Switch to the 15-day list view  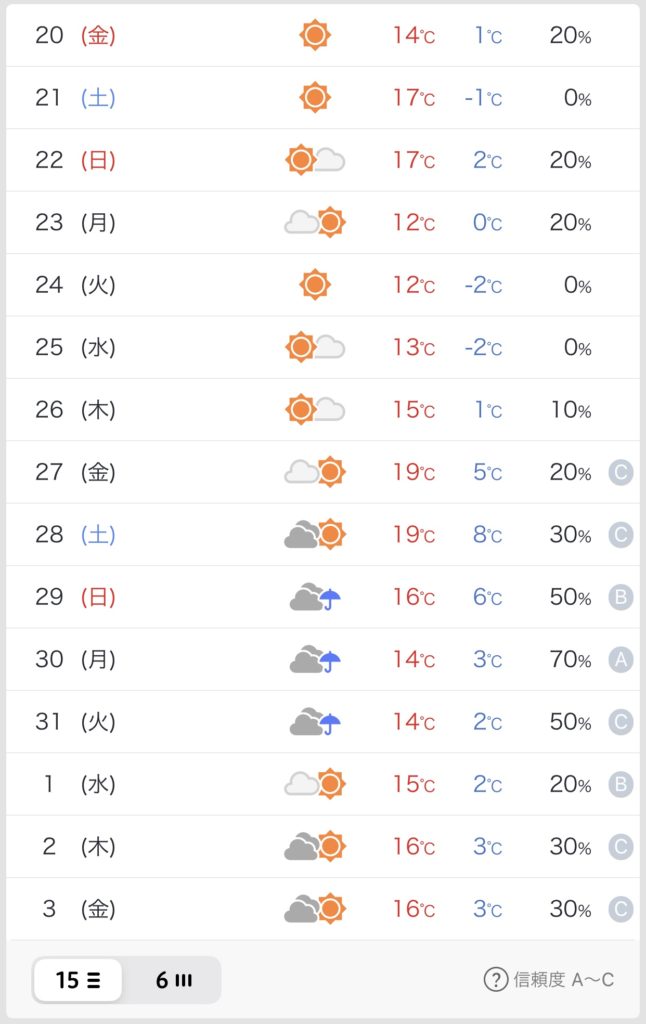pos(78,980)
